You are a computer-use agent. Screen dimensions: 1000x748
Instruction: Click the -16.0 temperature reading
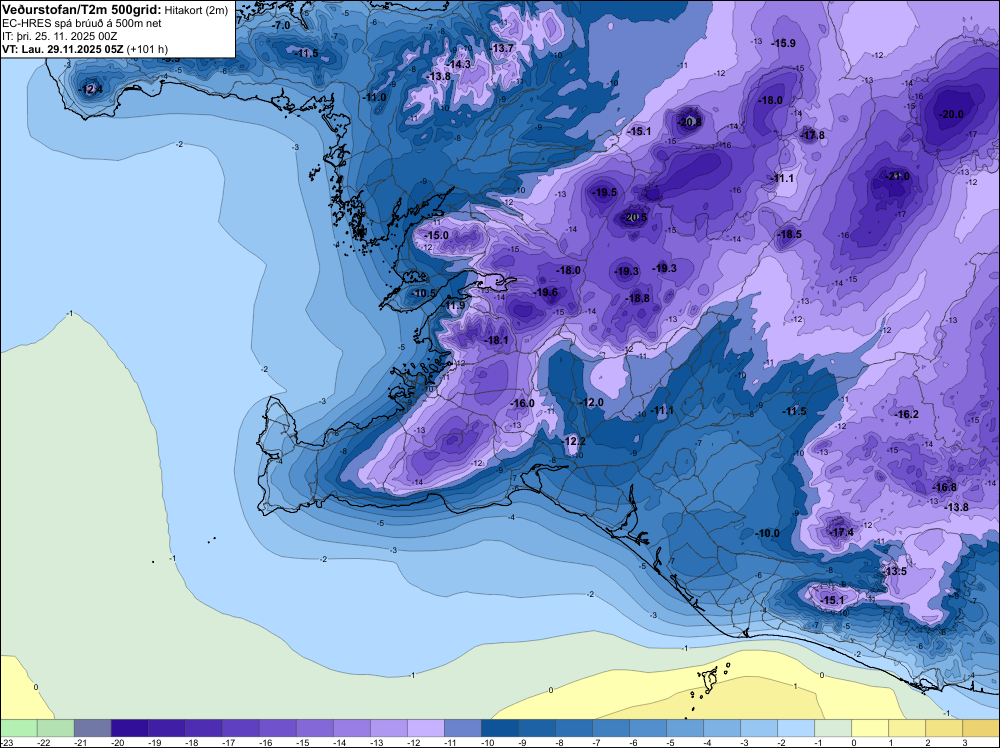523,403
